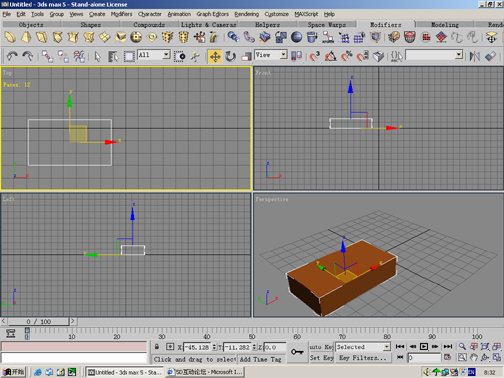Viewport: 504px width, 378px height.
Task: Click the Align tool icon
Action: (490, 56)
